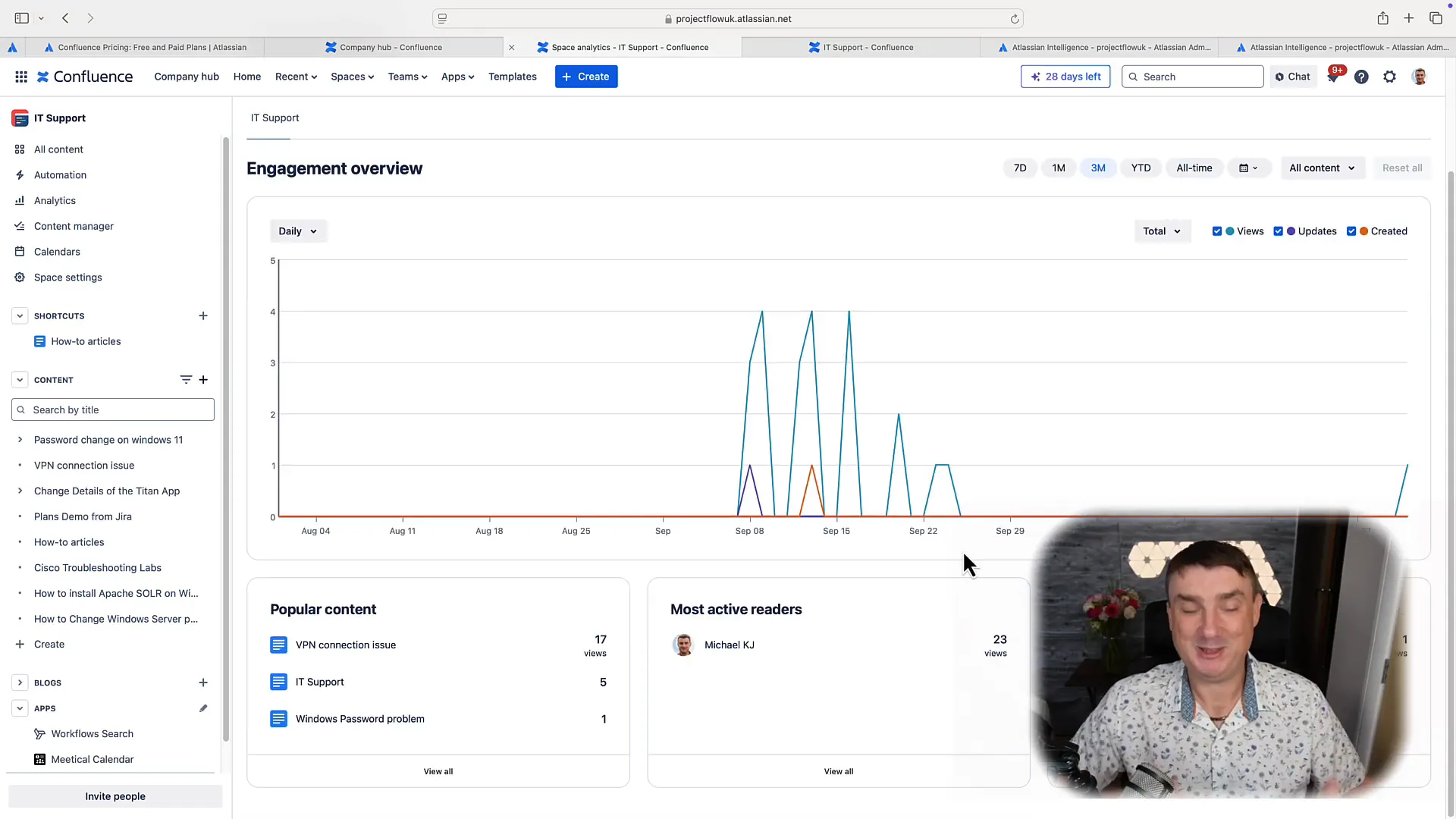
Task: Open the user profile avatar
Action: coord(1420,77)
